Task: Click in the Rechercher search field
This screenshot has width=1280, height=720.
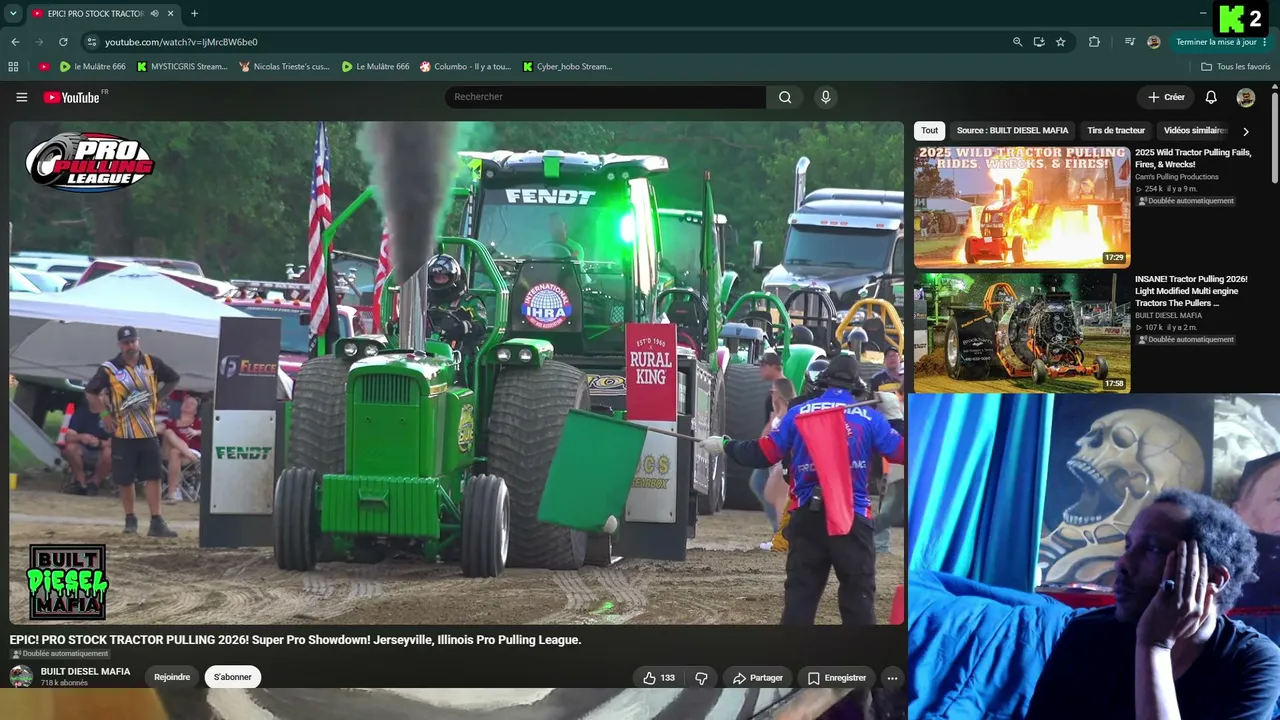Action: [x=605, y=97]
